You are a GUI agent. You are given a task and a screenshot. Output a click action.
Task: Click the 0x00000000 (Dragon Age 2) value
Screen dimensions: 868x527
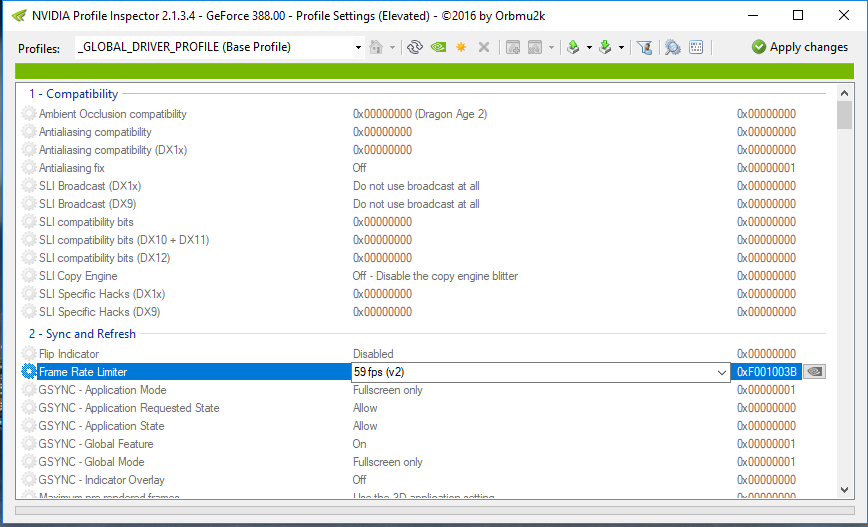tap(420, 114)
